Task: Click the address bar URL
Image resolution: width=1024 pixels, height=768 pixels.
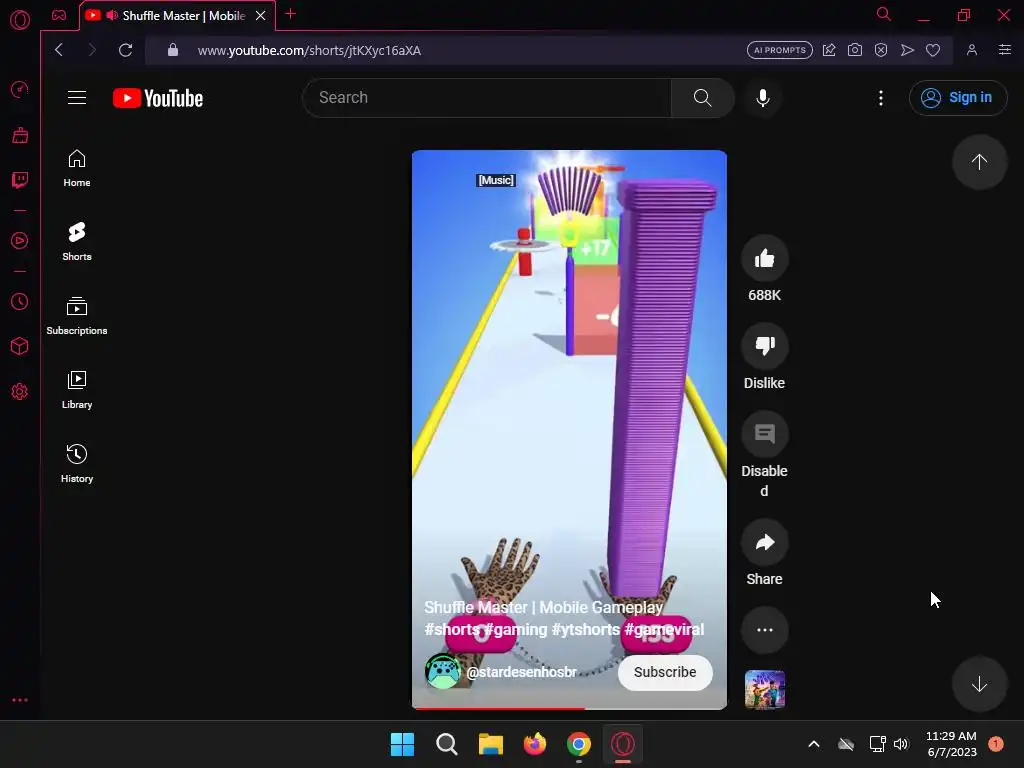Action: (x=309, y=50)
